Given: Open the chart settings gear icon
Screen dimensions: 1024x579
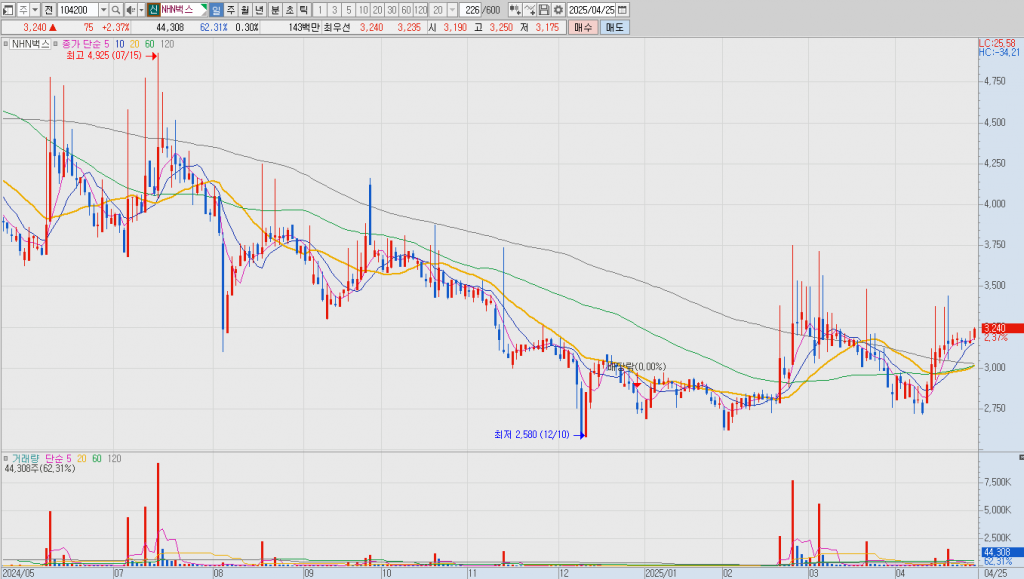Looking at the screenshot, I should tap(559, 10).
